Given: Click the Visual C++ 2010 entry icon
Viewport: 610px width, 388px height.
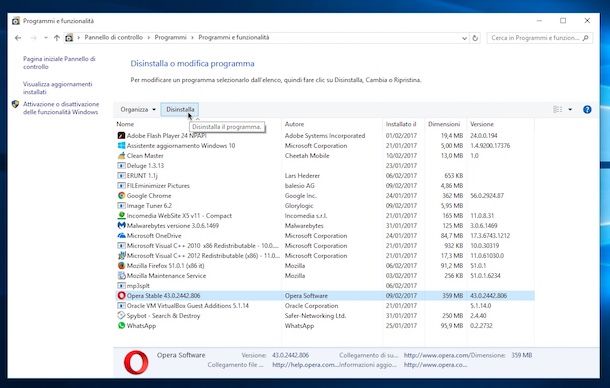Looking at the screenshot, I should point(121,246).
